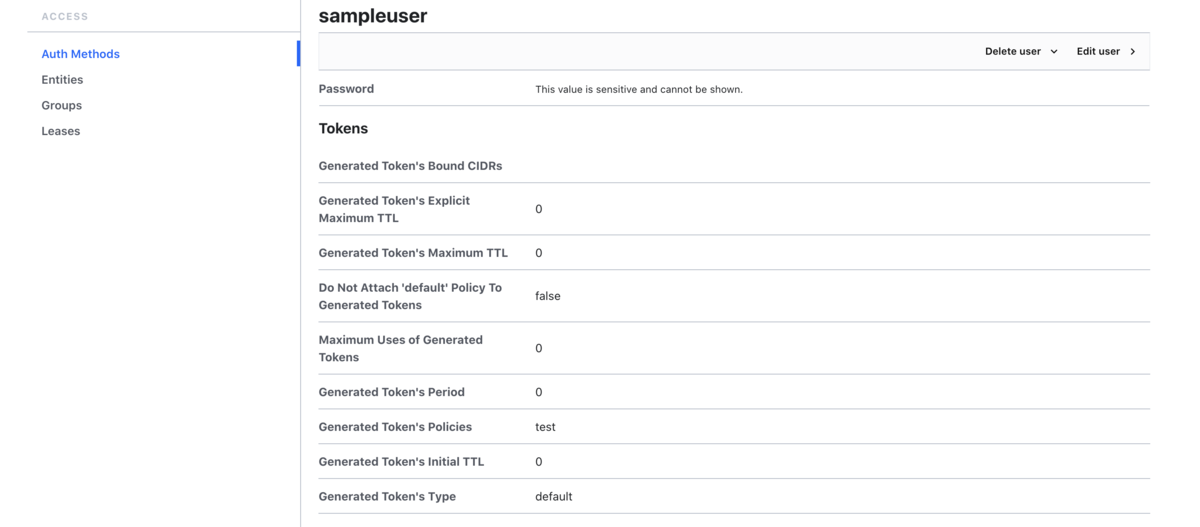The width and height of the screenshot is (1200, 527).
Task: Open the Delete user dropdown
Action: click(x=1020, y=51)
